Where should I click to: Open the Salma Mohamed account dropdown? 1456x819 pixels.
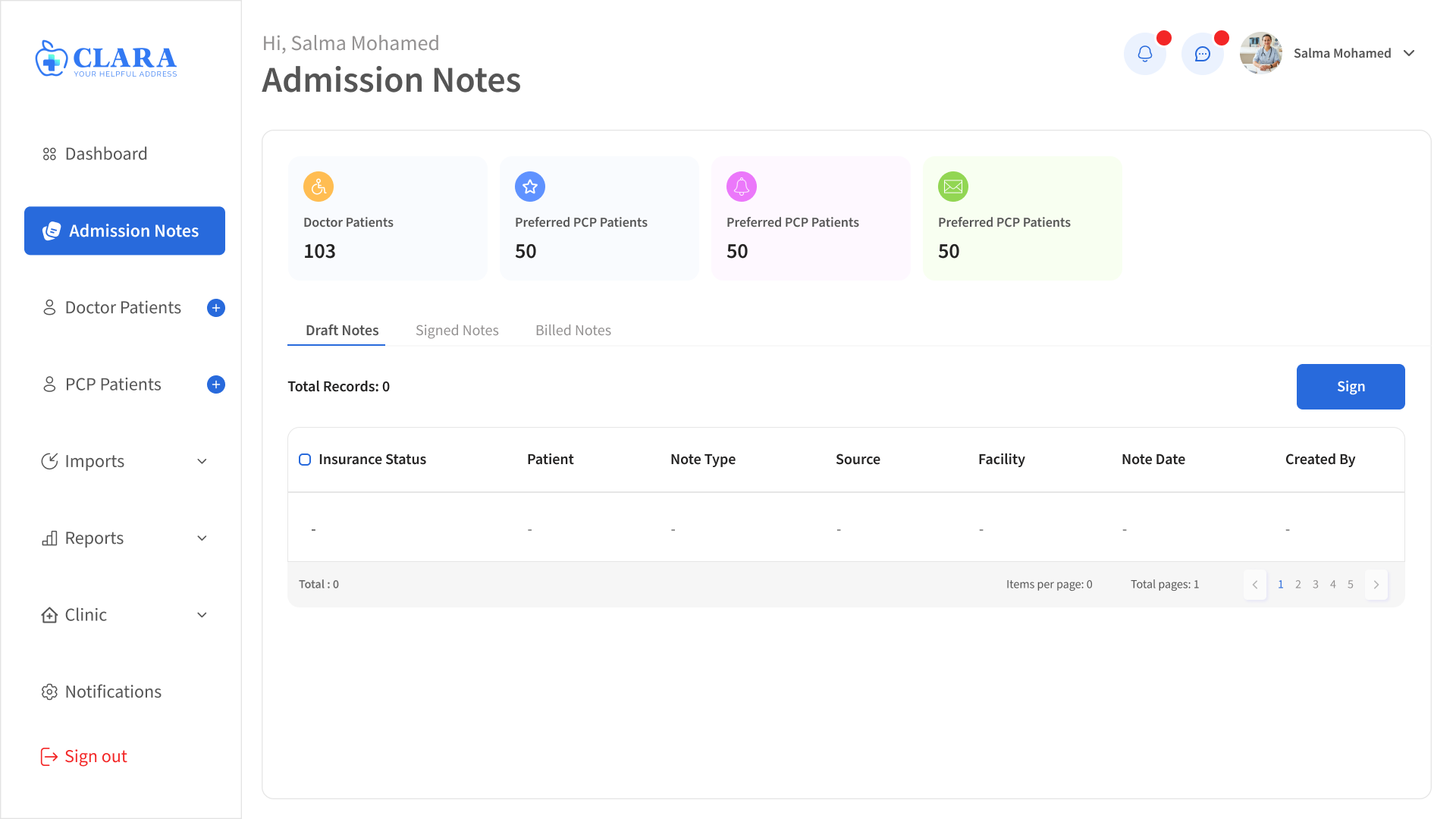1409,53
